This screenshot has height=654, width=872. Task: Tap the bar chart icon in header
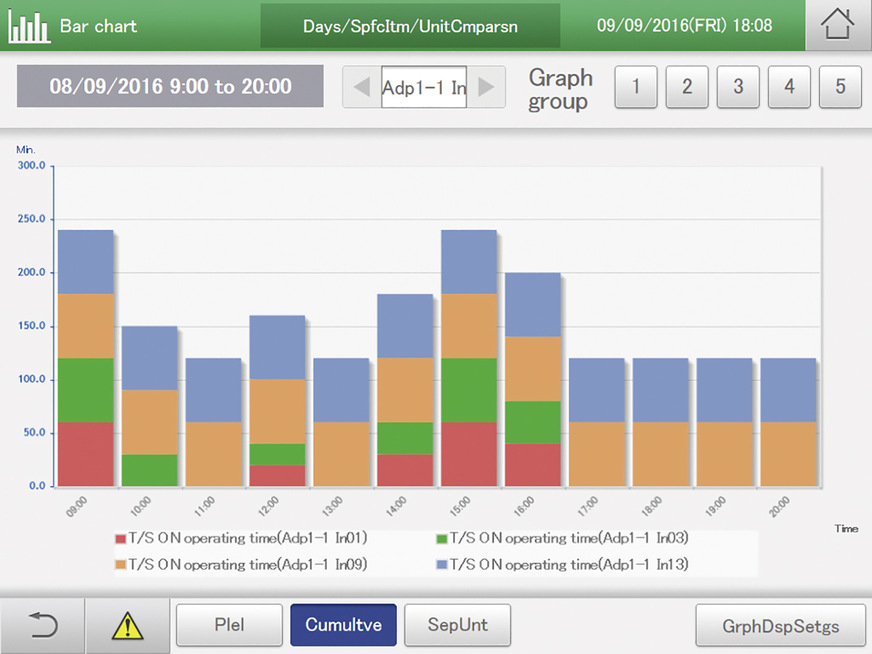[x=28, y=26]
